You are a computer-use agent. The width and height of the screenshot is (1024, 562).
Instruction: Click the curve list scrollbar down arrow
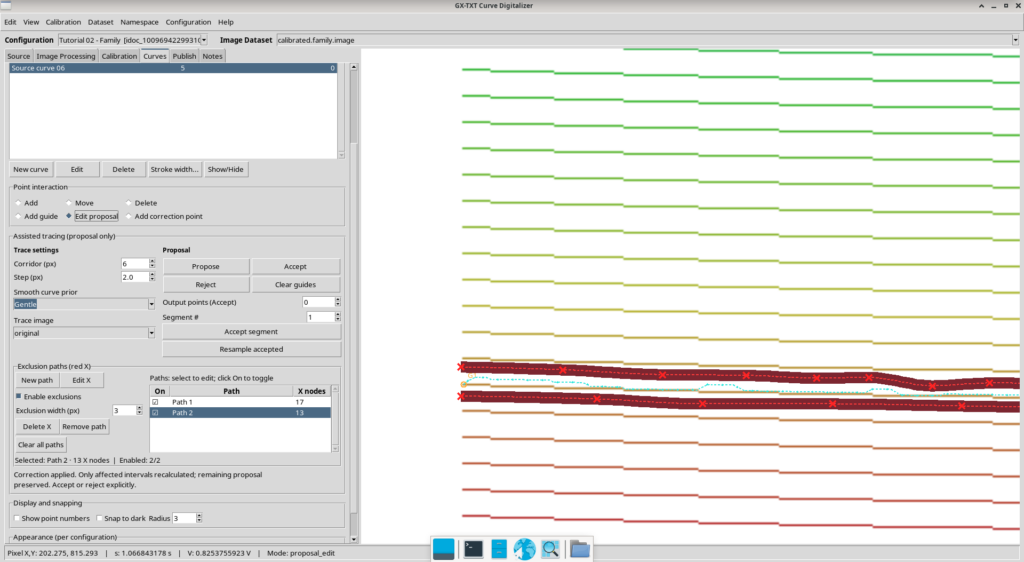coord(341,155)
